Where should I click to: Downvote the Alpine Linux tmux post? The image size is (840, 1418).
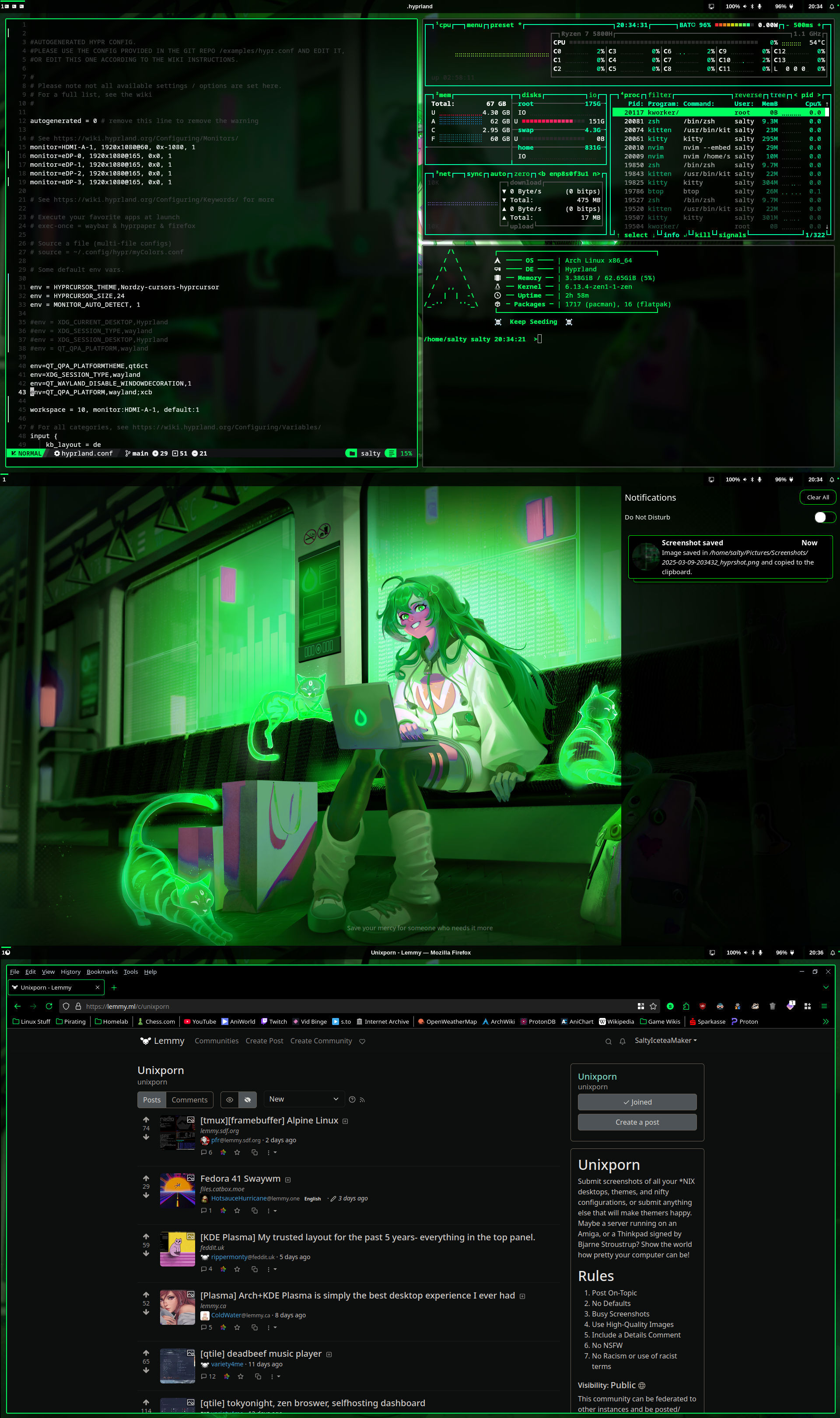click(x=146, y=1137)
